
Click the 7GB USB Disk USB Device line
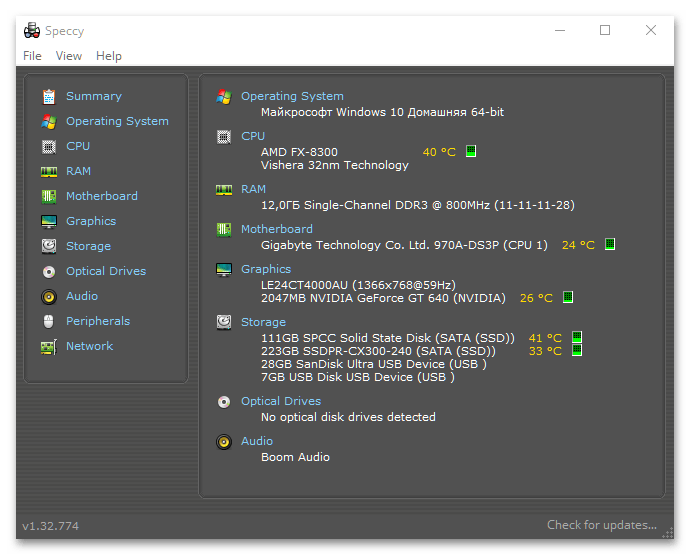pos(358,377)
